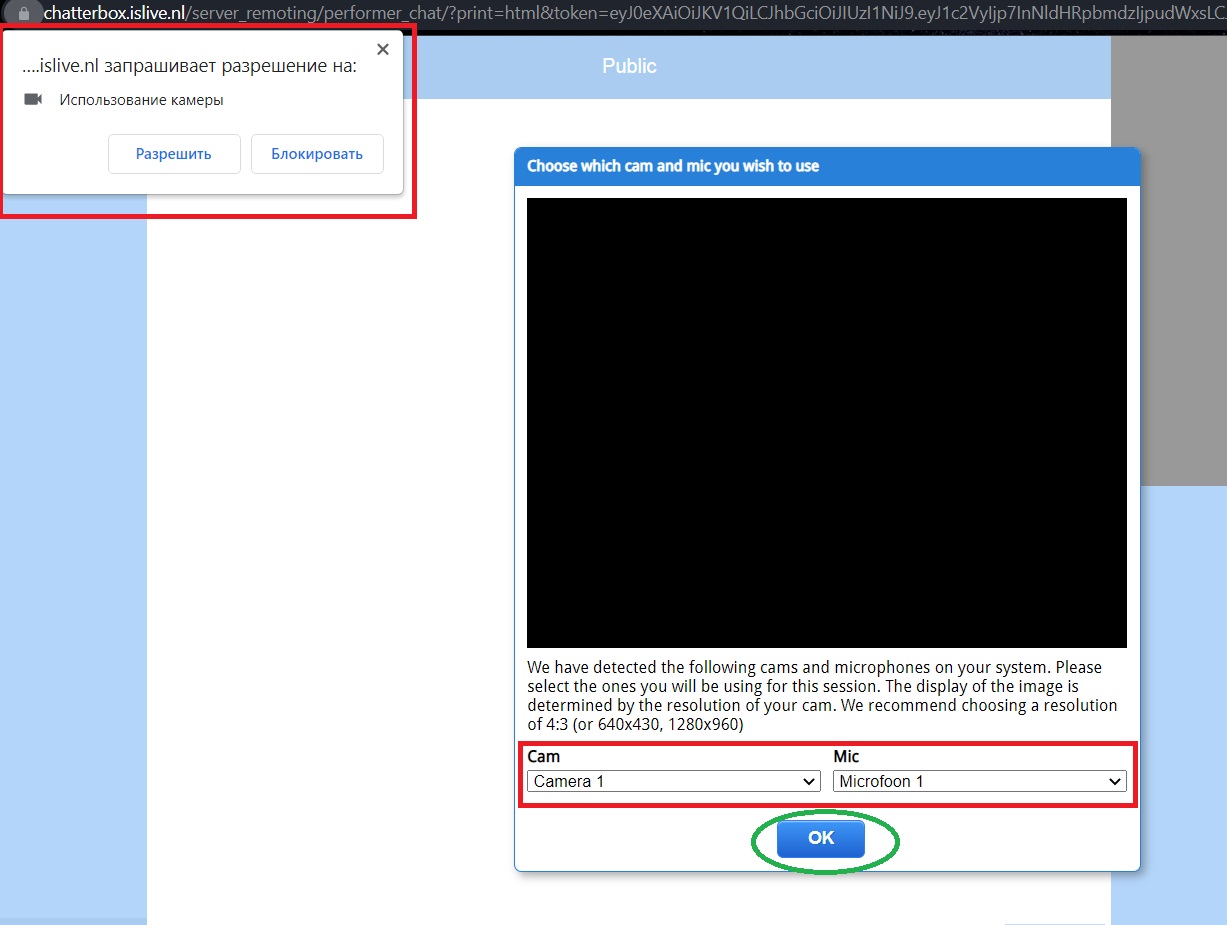Confirm device selection with OK button
The width and height of the screenshot is (1227, 925).
pos(820,838)
